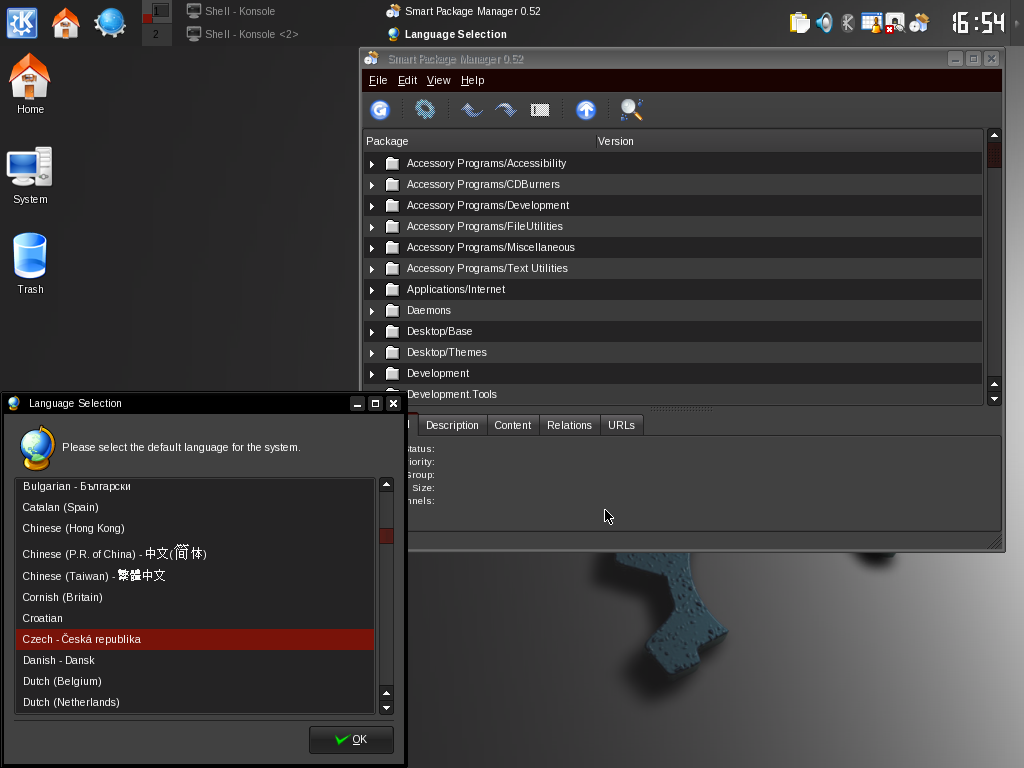Expand the Daemons group
Screen dimensions: 1024x768
click(372, 311)
